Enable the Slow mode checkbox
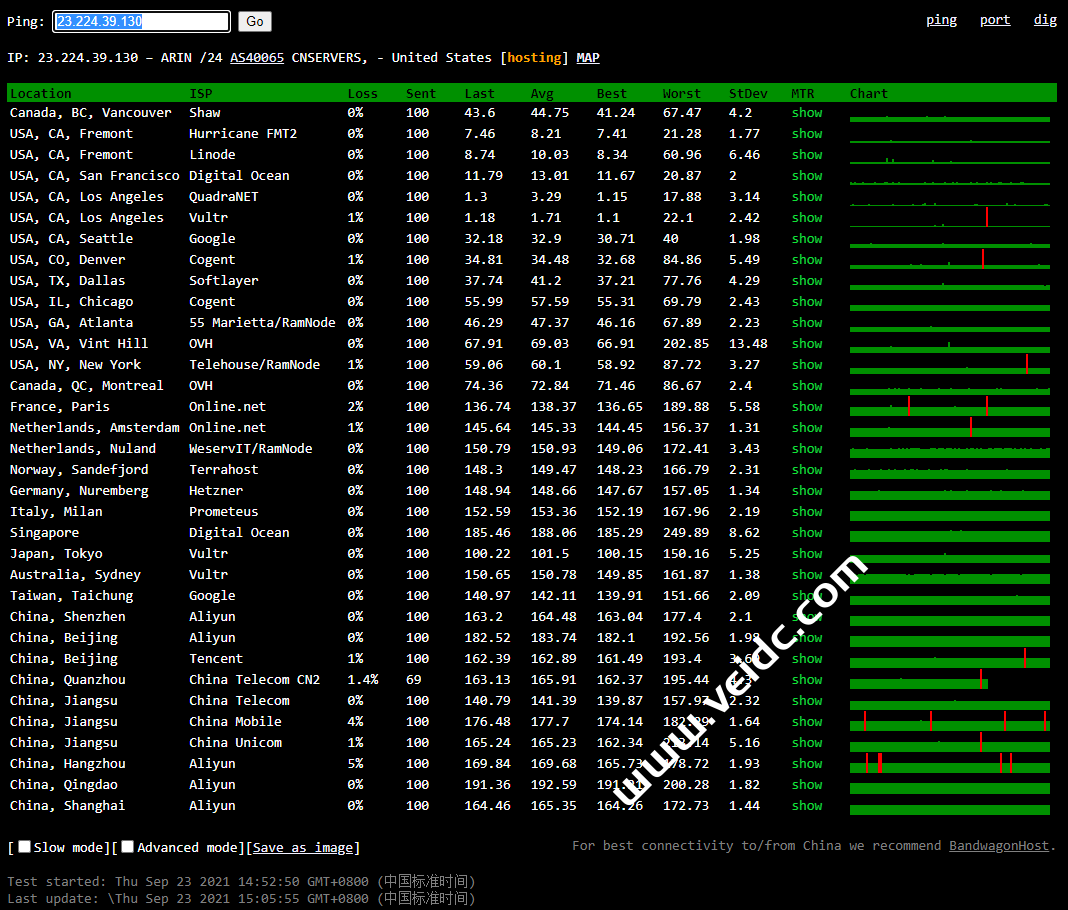Image resolution: width=1068 pixels, height=910 pixels. (25, 847)
